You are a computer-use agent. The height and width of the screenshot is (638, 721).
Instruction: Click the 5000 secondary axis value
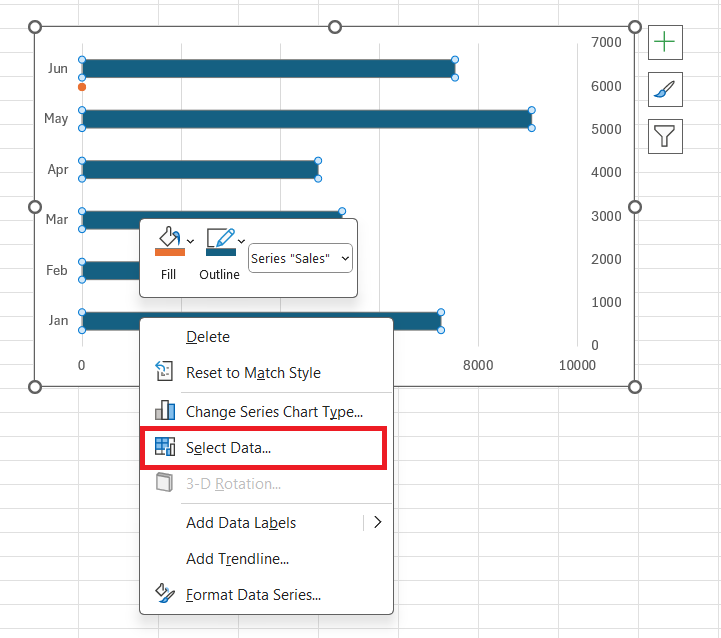(x=606, y=129)
